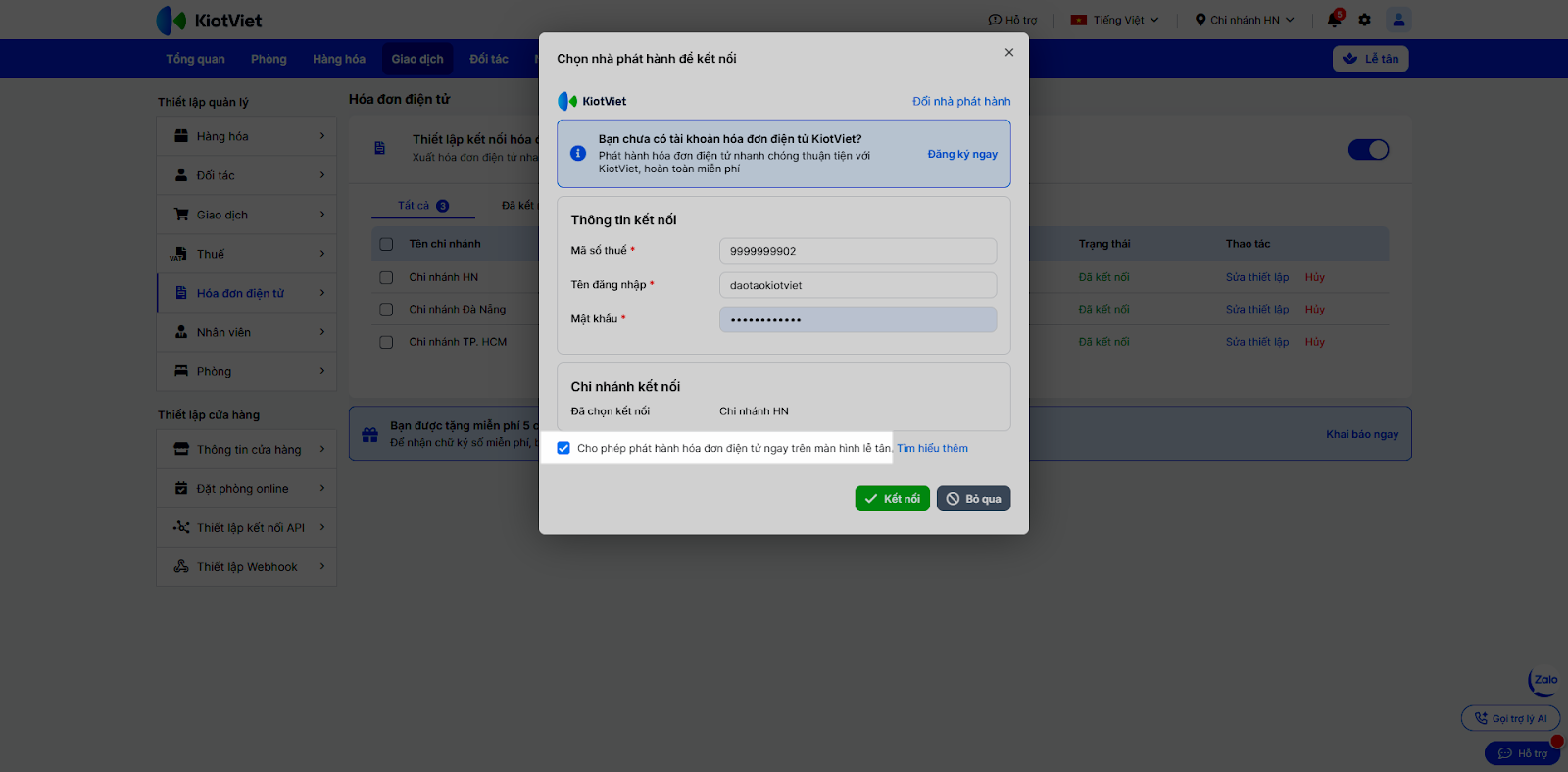Click the KiotViet logo in header

click(x=209, y=21)
